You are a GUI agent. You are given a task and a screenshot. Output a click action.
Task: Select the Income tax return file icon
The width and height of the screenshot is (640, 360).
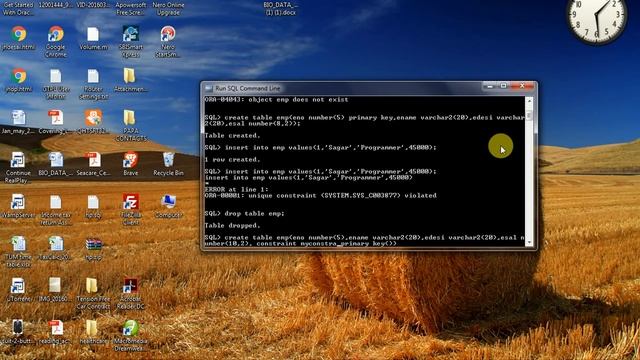coord(56,202)
